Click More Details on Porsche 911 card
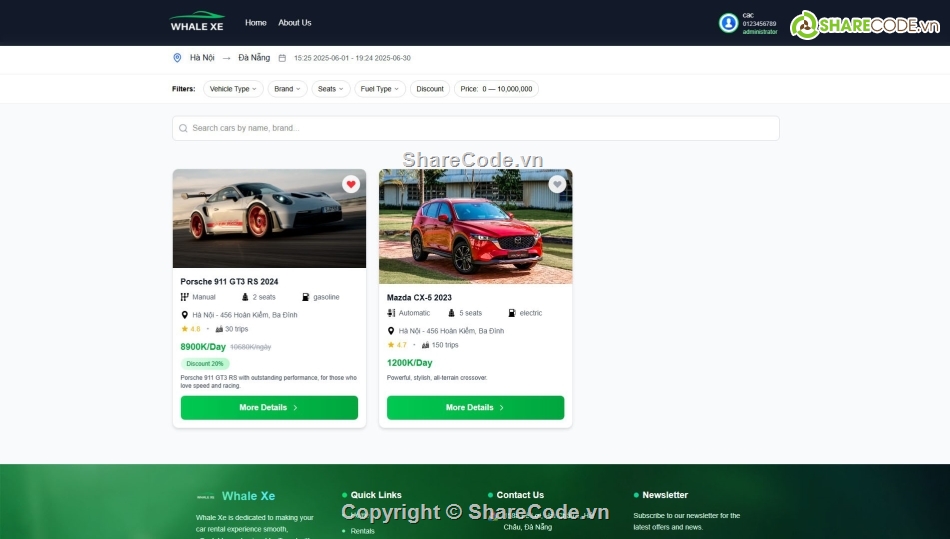 click(x=269, y=408)
